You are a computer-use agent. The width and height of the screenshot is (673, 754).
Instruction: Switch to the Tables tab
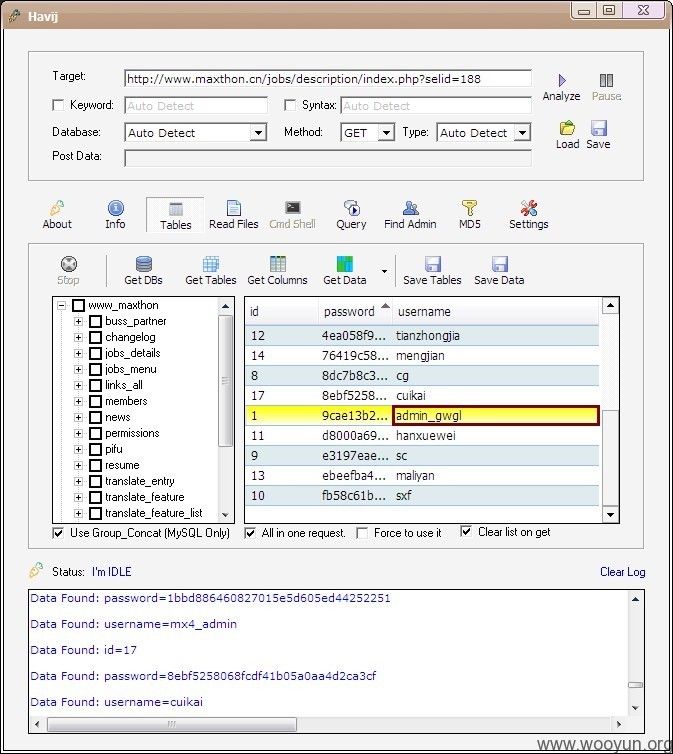175,215
